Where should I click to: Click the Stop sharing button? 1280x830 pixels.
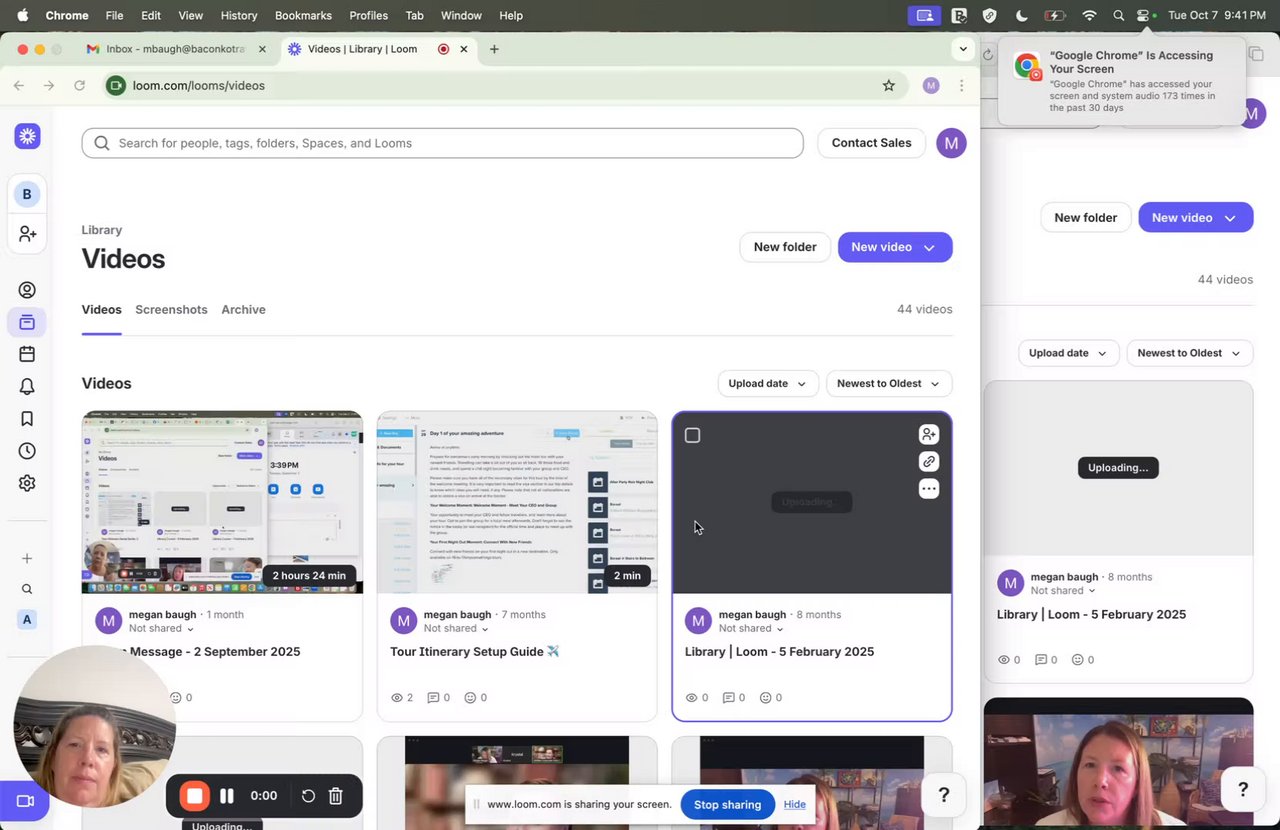click(x=727, y=805)
